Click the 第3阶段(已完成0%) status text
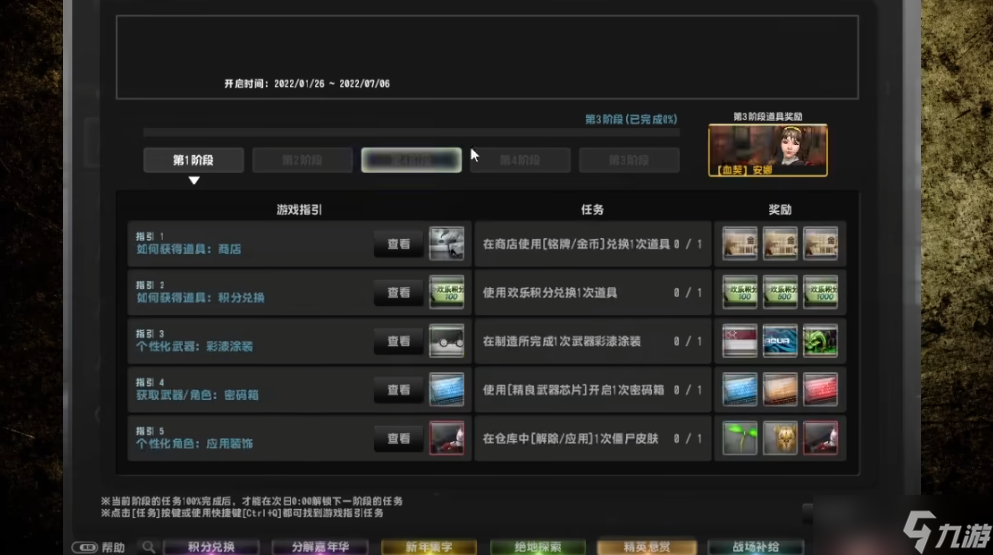 click(631, 119)
